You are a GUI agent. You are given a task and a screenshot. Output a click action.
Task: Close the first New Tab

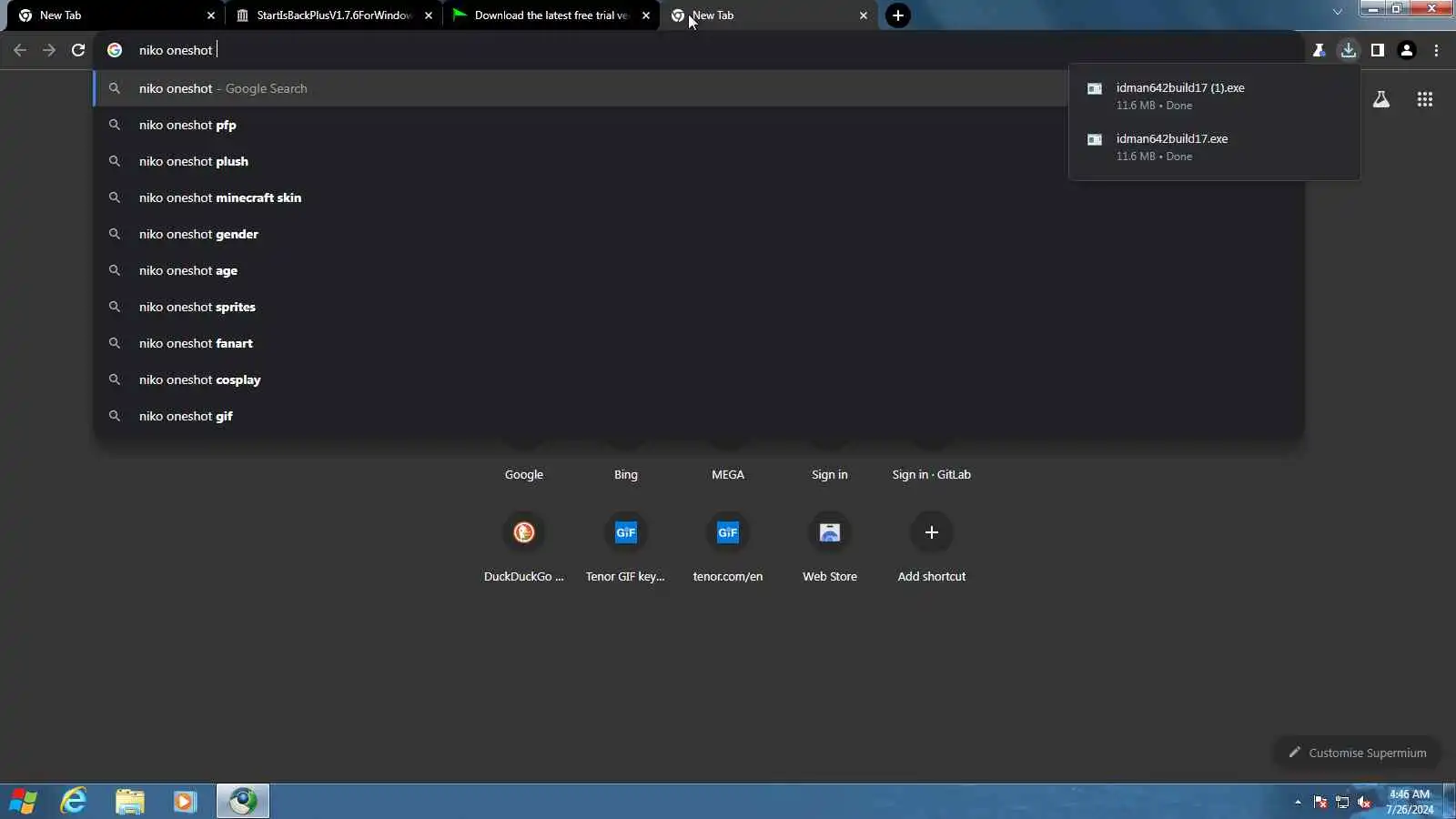pyautogui.click(x=211, y=15)
